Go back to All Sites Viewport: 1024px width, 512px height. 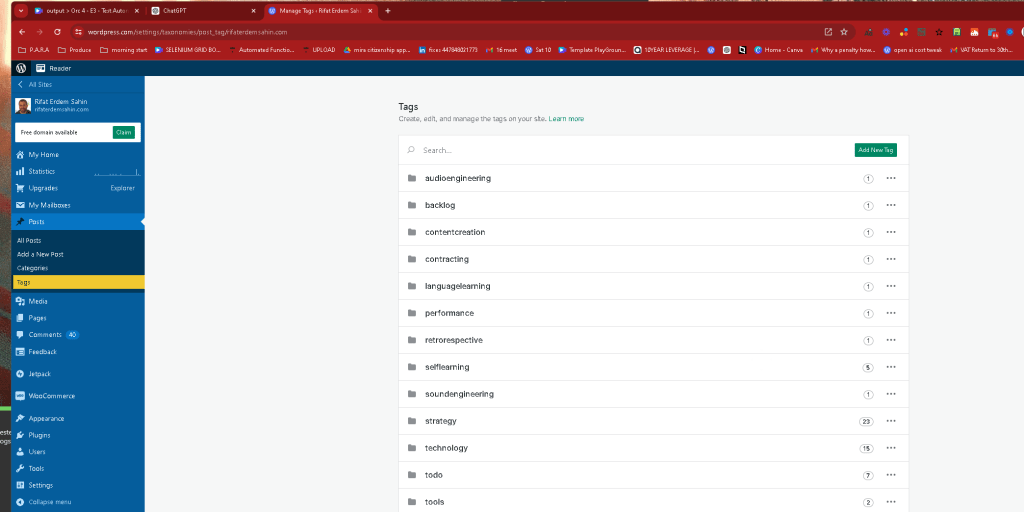tap(35, 84)
